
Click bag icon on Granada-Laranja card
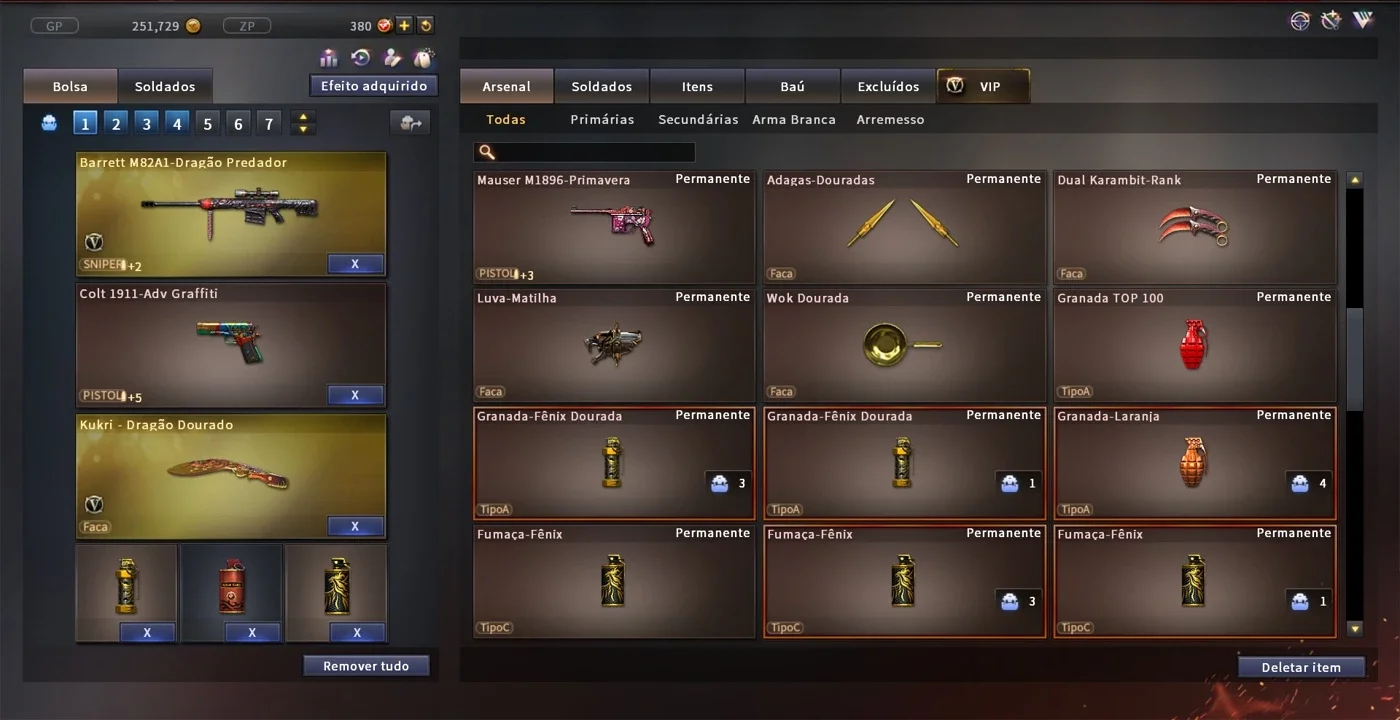tap(1299, 483)
